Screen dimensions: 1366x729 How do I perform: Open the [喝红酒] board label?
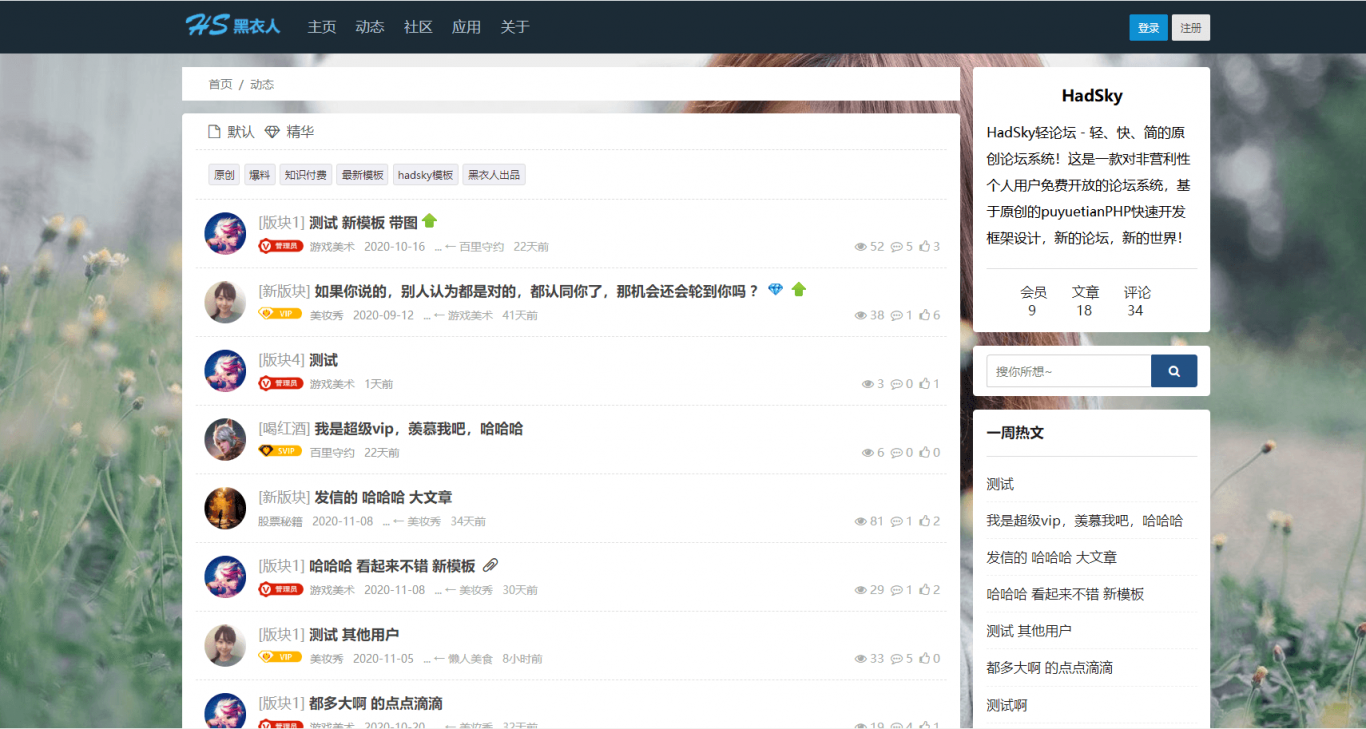284,428
